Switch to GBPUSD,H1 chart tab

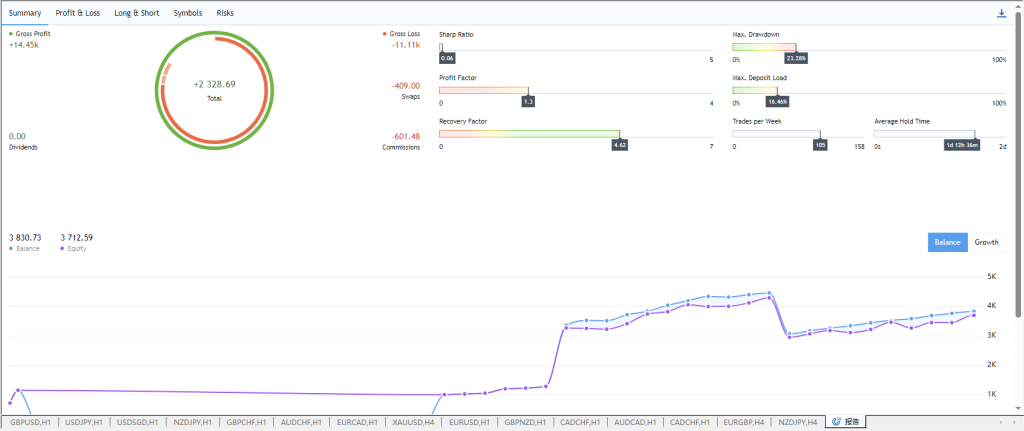30,423
